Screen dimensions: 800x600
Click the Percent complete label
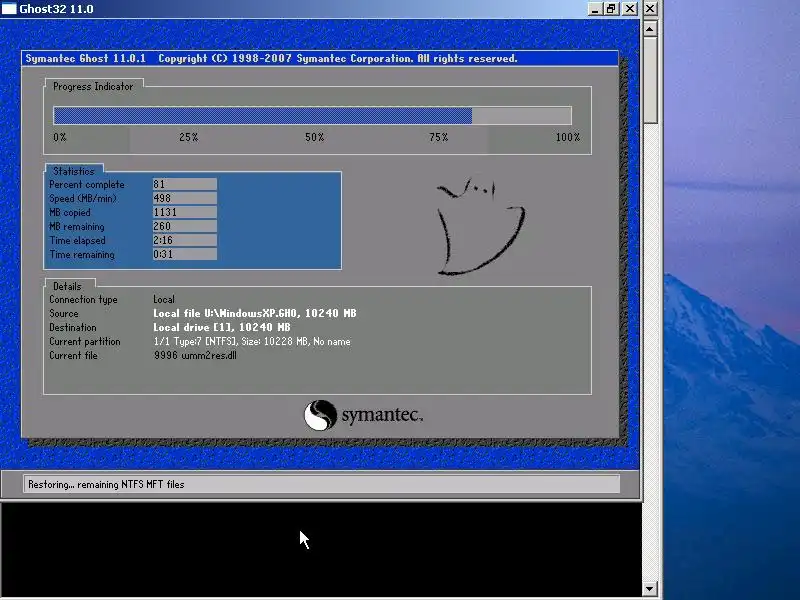click(87, 184)
